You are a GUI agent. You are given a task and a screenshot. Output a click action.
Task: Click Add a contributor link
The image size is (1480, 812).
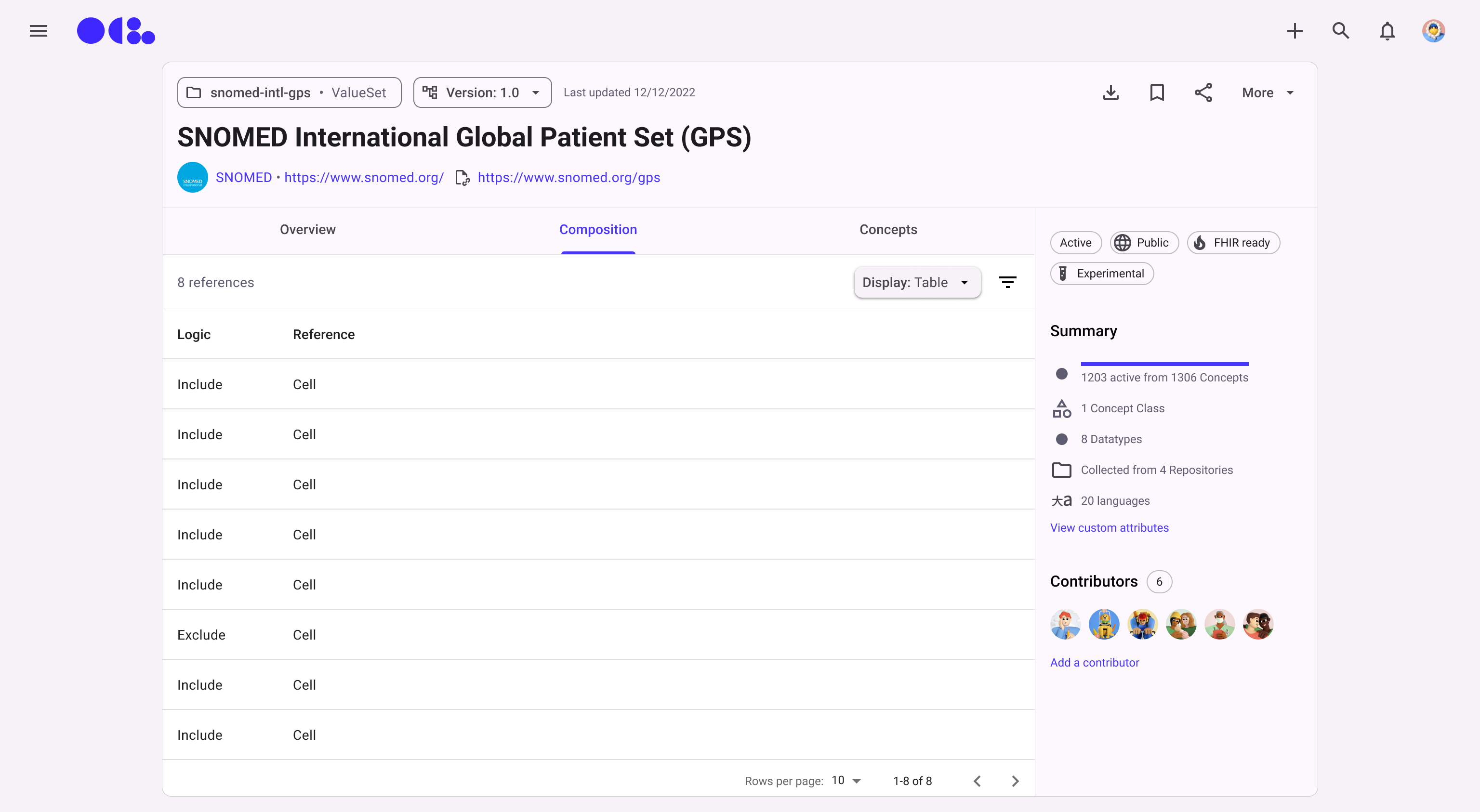1094,663
